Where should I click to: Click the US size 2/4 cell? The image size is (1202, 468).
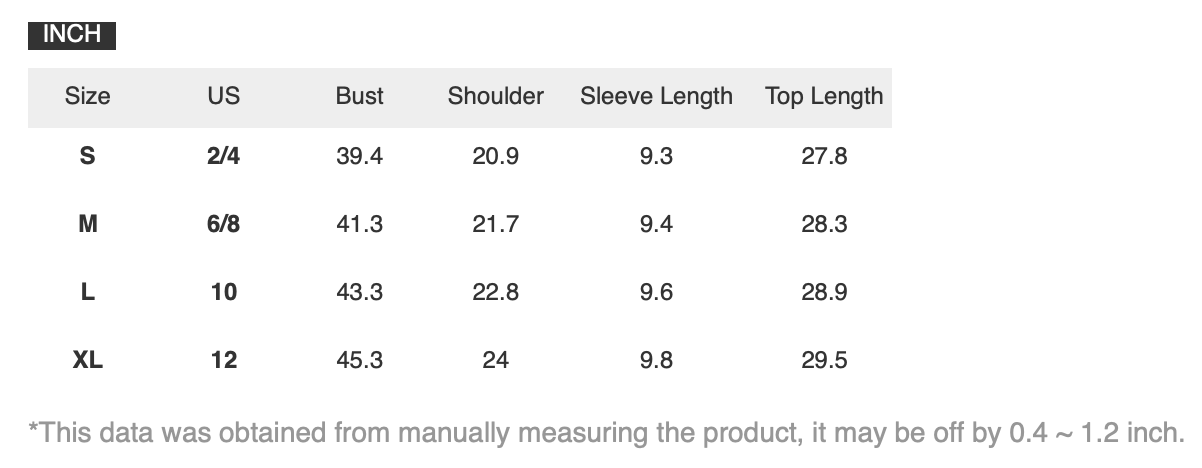pyautogui.click(x=224, y=156)
